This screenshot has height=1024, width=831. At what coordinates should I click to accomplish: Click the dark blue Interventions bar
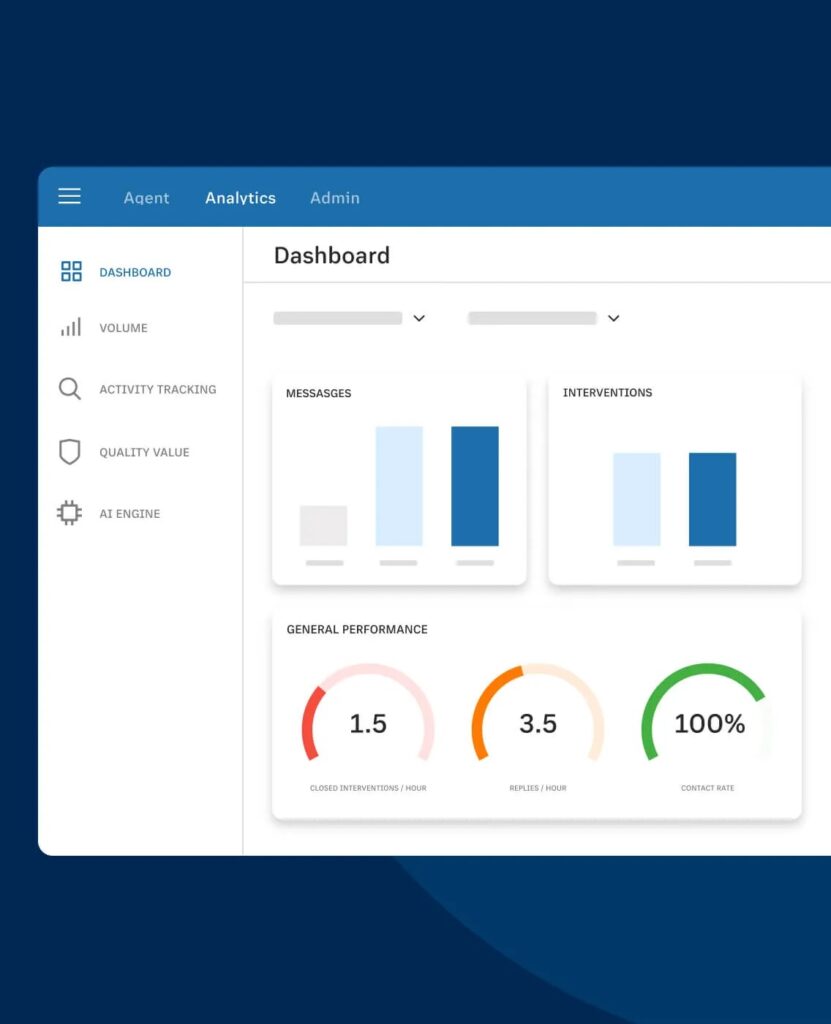point(712,499)
